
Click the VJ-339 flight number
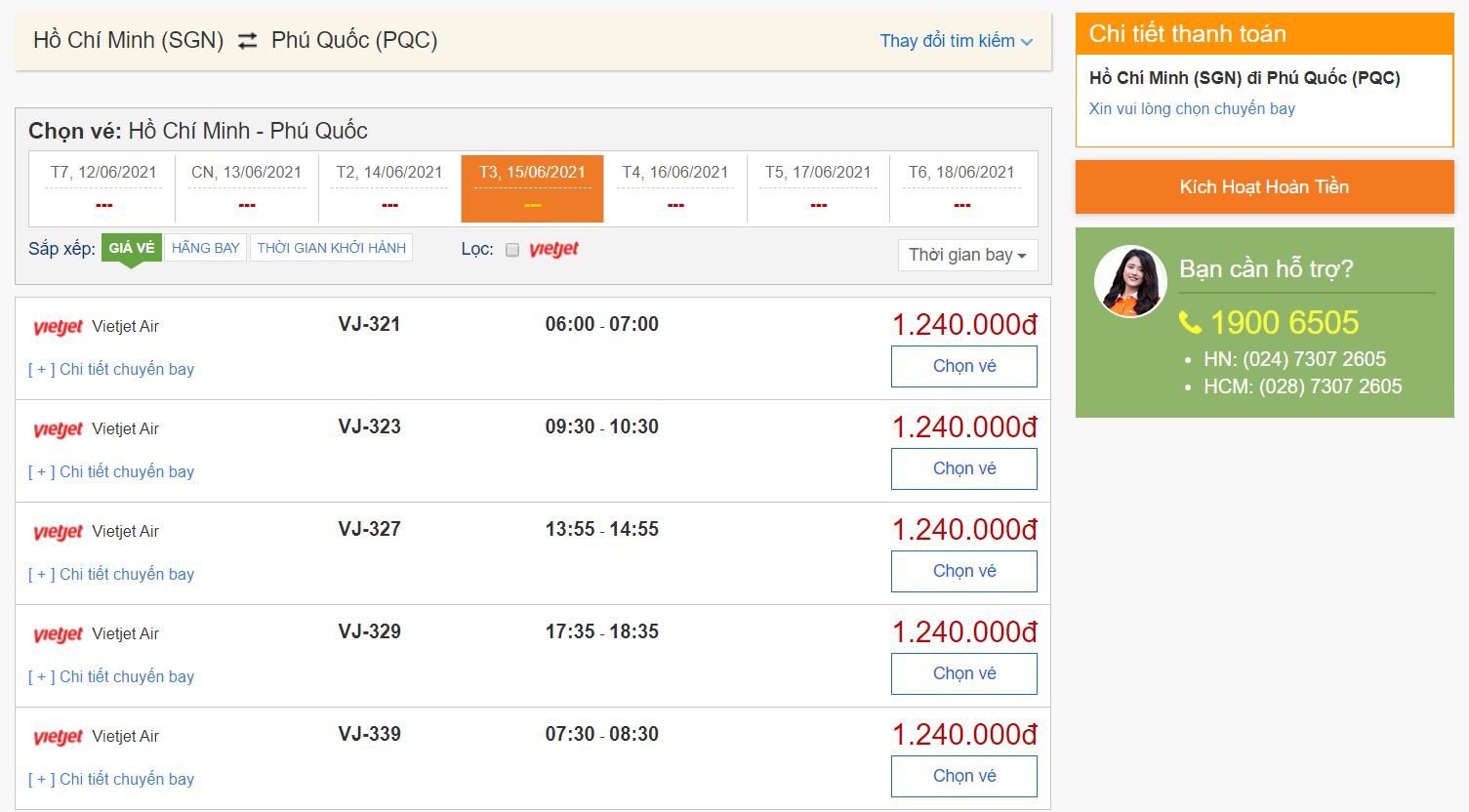pyautogui.click(x=369, y=734)
